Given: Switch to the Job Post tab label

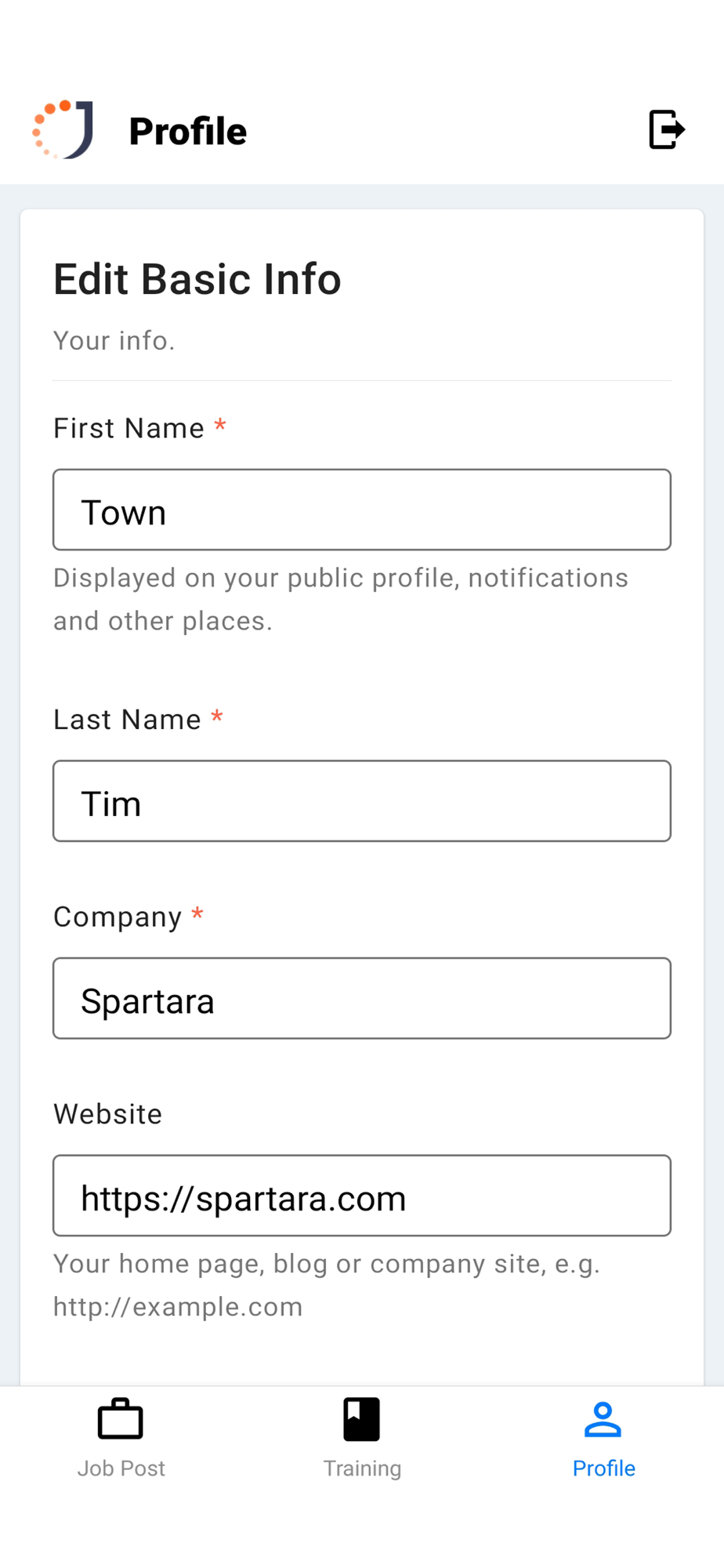Looking at the screenshot, I should point(121,1468).
